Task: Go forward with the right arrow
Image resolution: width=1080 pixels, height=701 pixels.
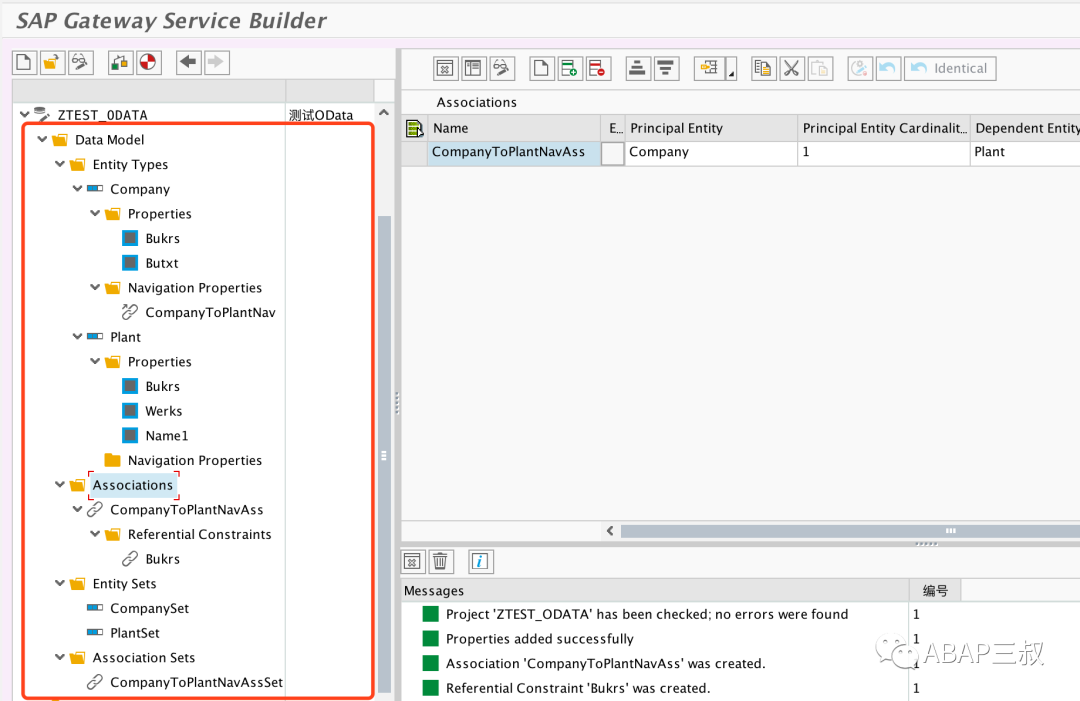Action: coord(216,63)
